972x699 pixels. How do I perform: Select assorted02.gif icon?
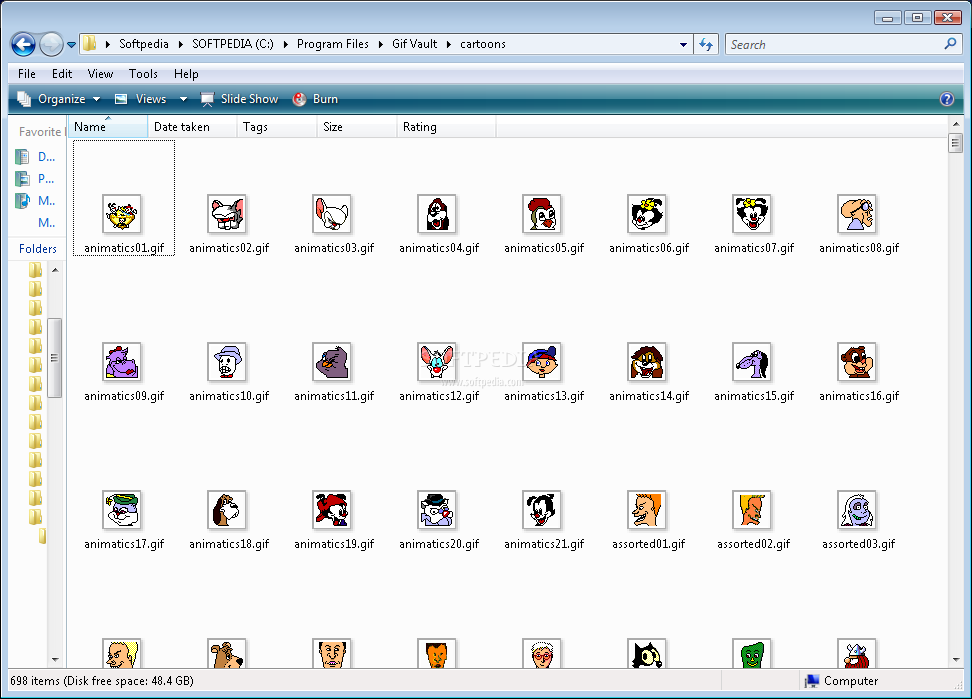pos(752,510)
